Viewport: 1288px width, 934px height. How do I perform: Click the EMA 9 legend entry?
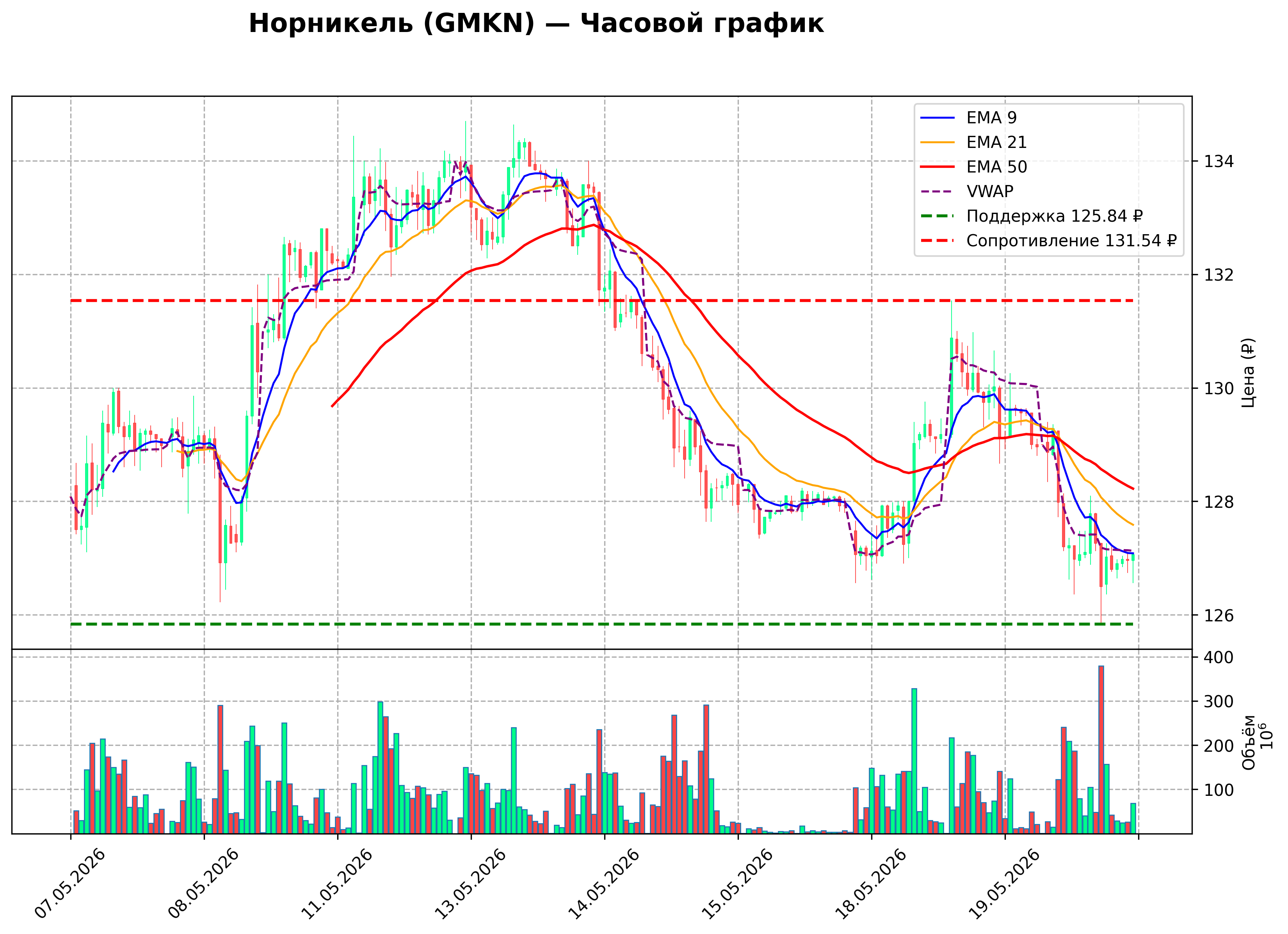point(969,117)
